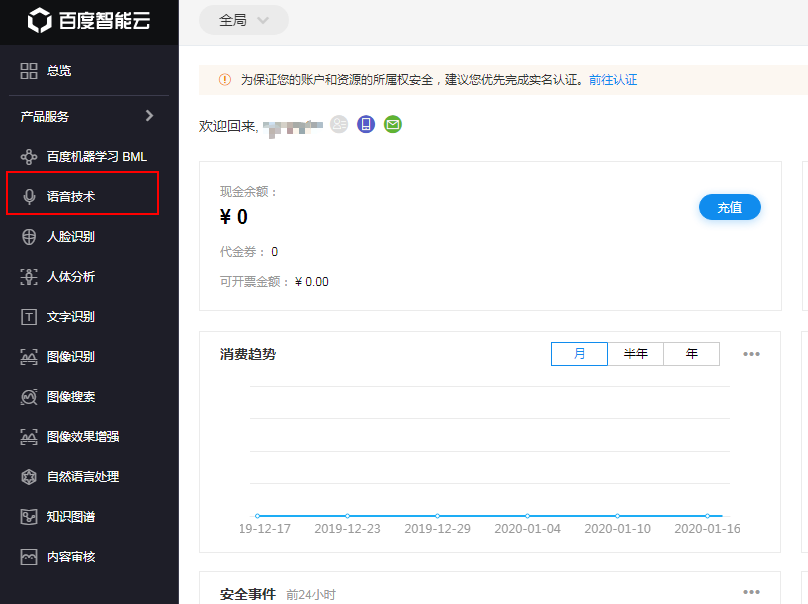
Task: Click the 欢迎回来 greeting text
Action: 228,126
